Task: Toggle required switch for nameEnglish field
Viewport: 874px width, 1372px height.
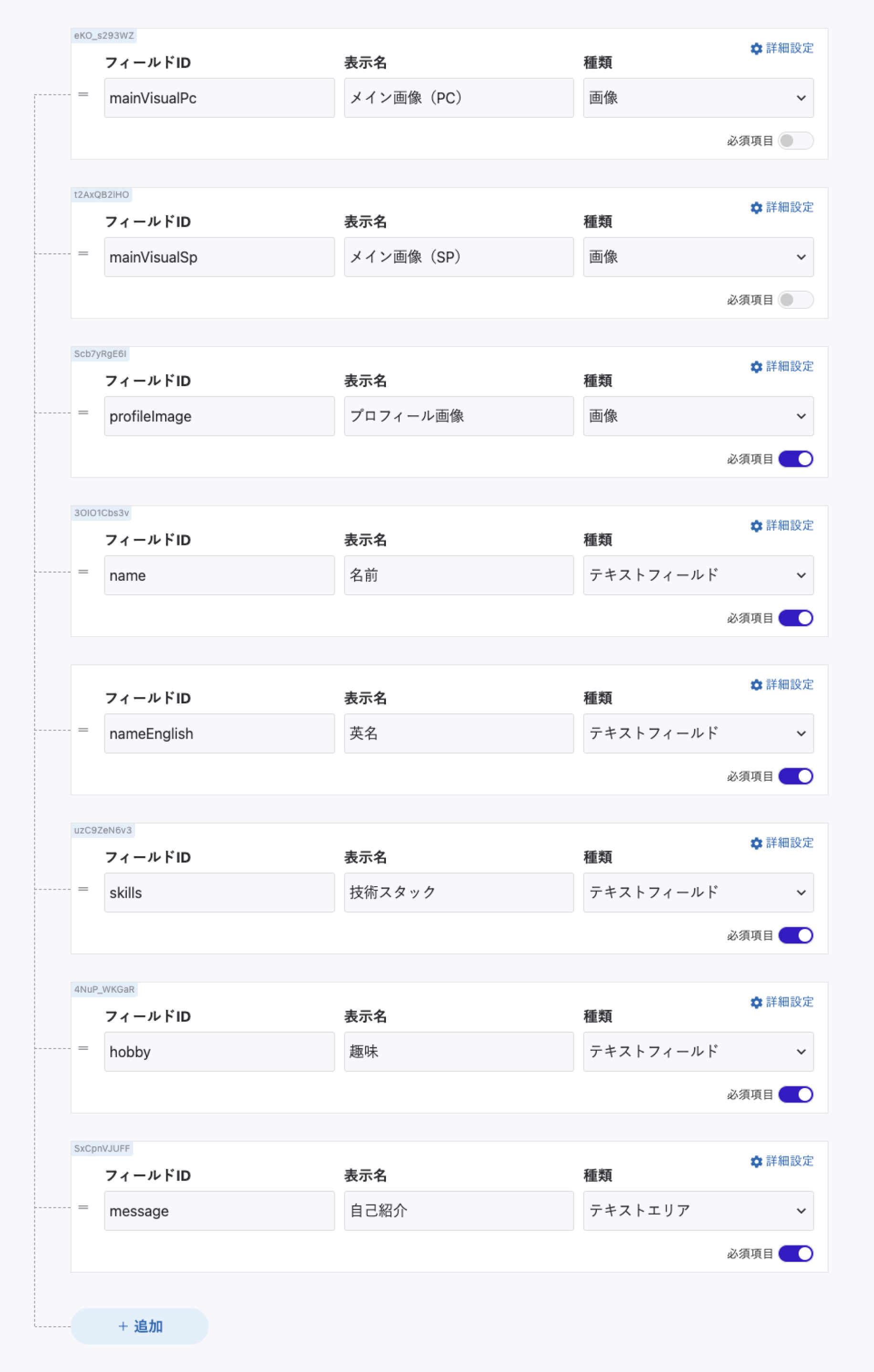Action: pyautogui.click(x=795, y=776)
